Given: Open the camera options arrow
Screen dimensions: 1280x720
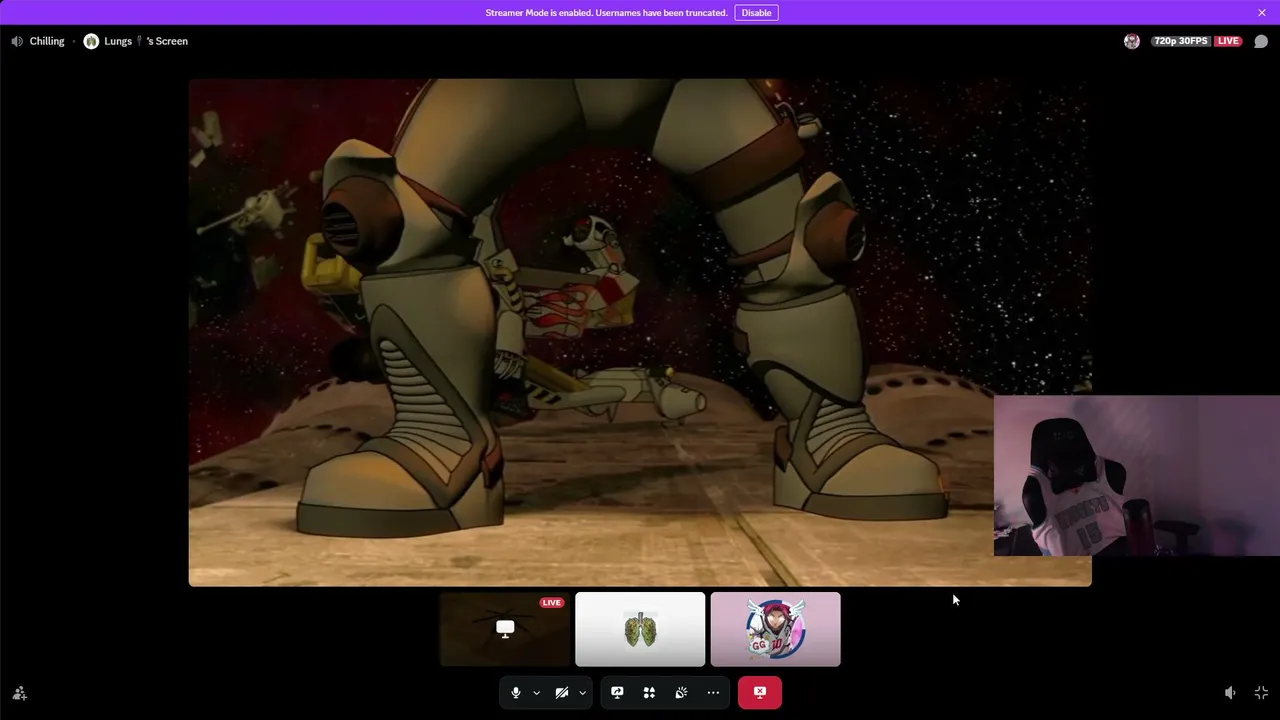Looking at the screenshot, I should tap(582, 692).
